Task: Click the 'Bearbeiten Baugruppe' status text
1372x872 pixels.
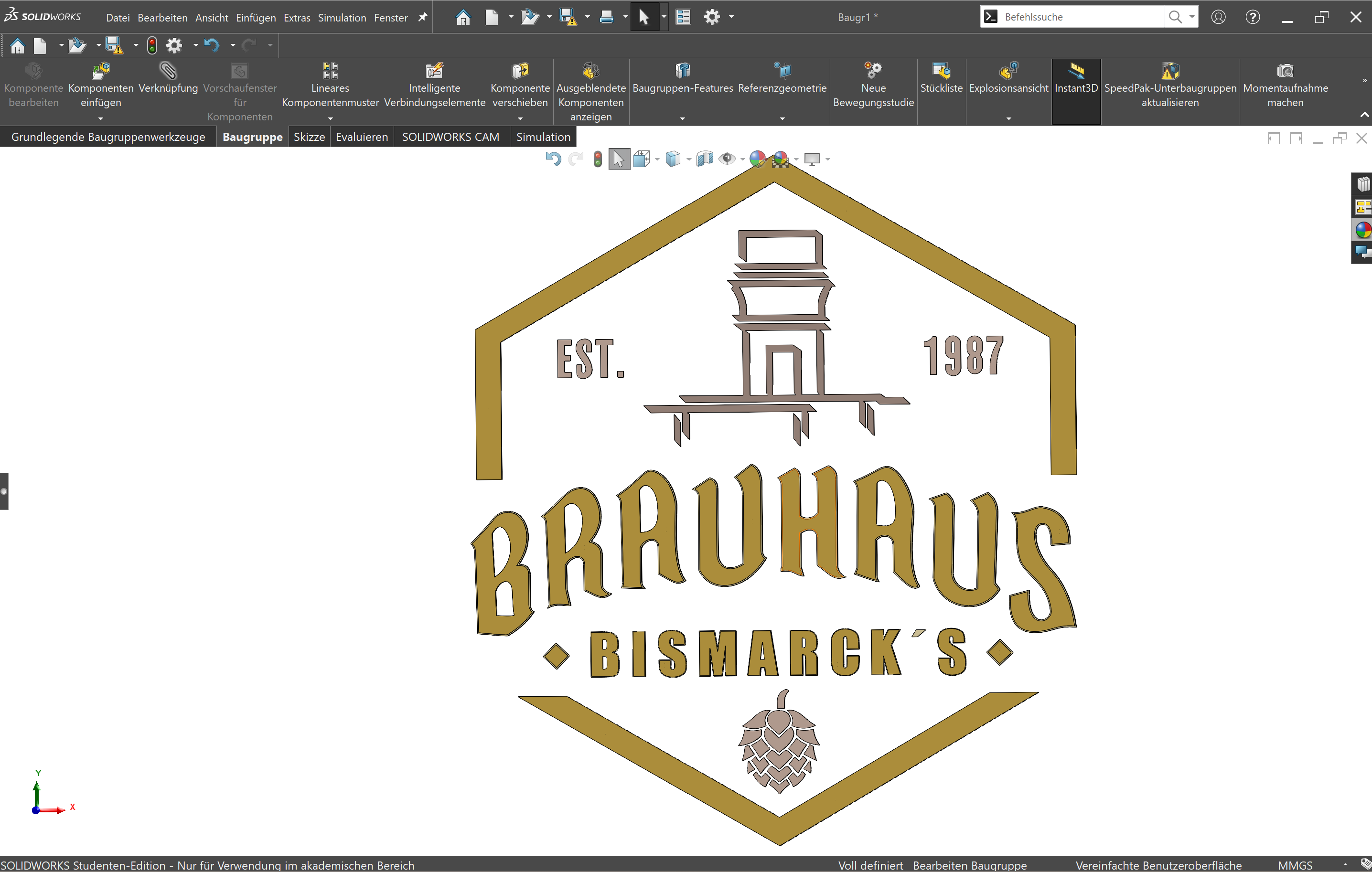Action: tap(970, 865)
